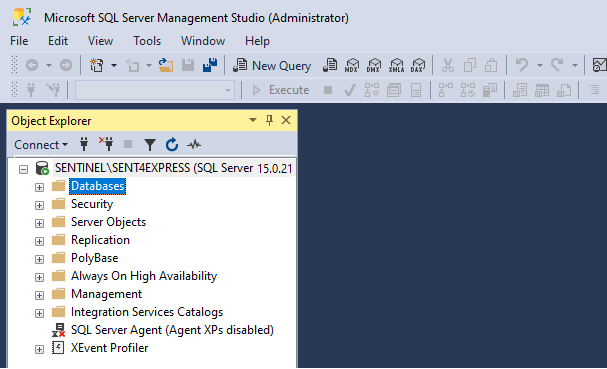Click the New Query button
607x369 pixels.
(x=272, y=65)
